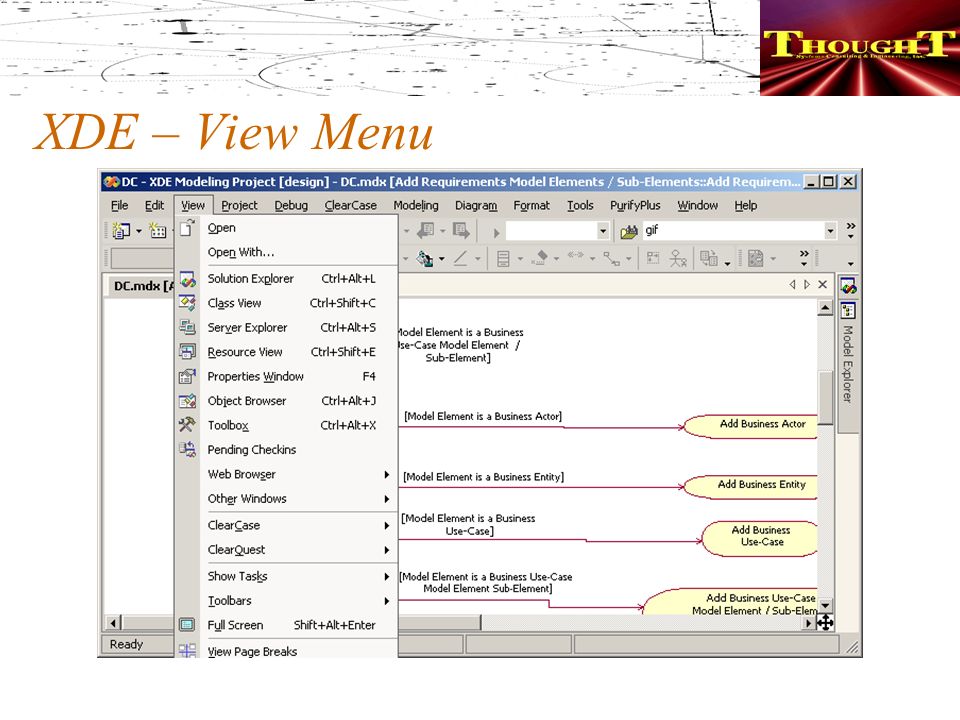Open the Diagram menu
960x720 pixels.
[476, 205]
